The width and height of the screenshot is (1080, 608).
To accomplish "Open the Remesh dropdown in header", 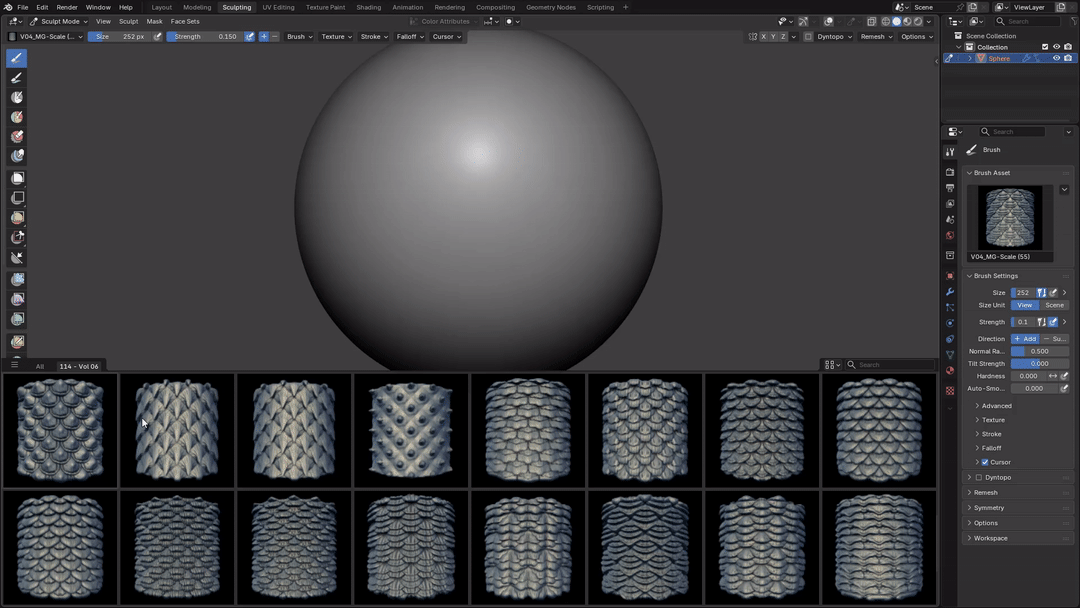I will click(x=876, y=36).
